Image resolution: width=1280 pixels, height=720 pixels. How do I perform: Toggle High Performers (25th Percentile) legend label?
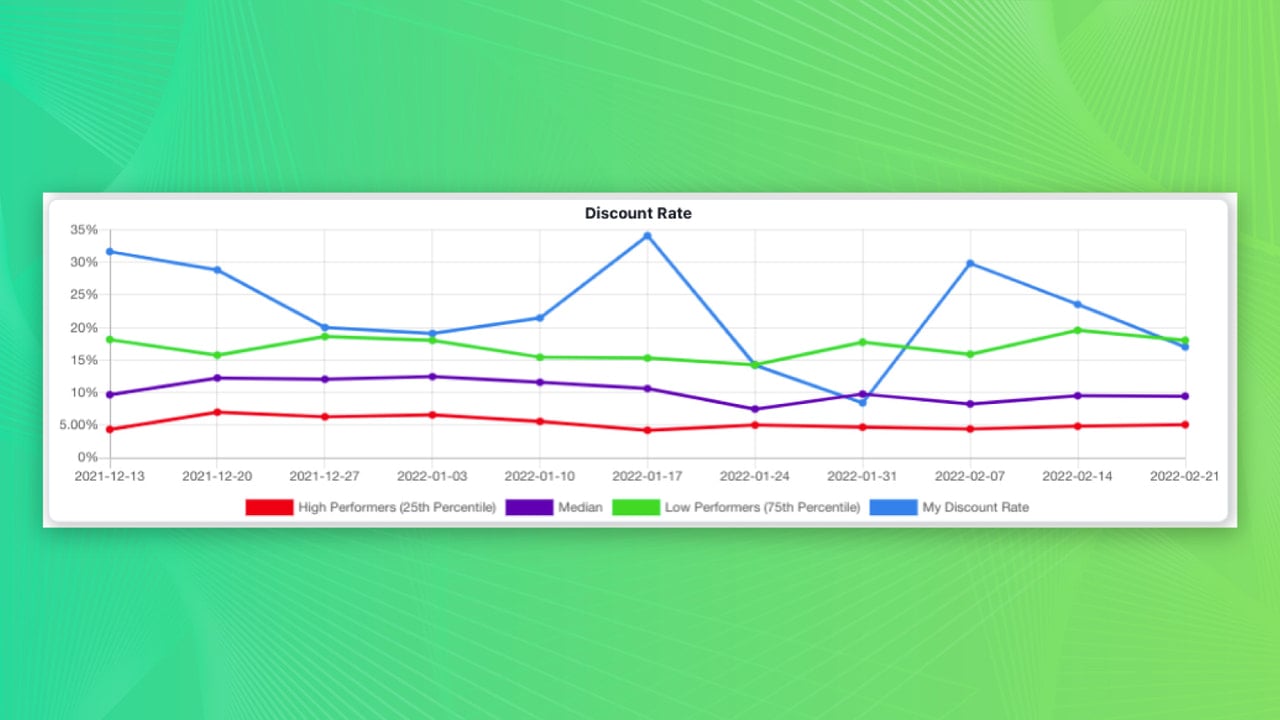tap(397, 507)
